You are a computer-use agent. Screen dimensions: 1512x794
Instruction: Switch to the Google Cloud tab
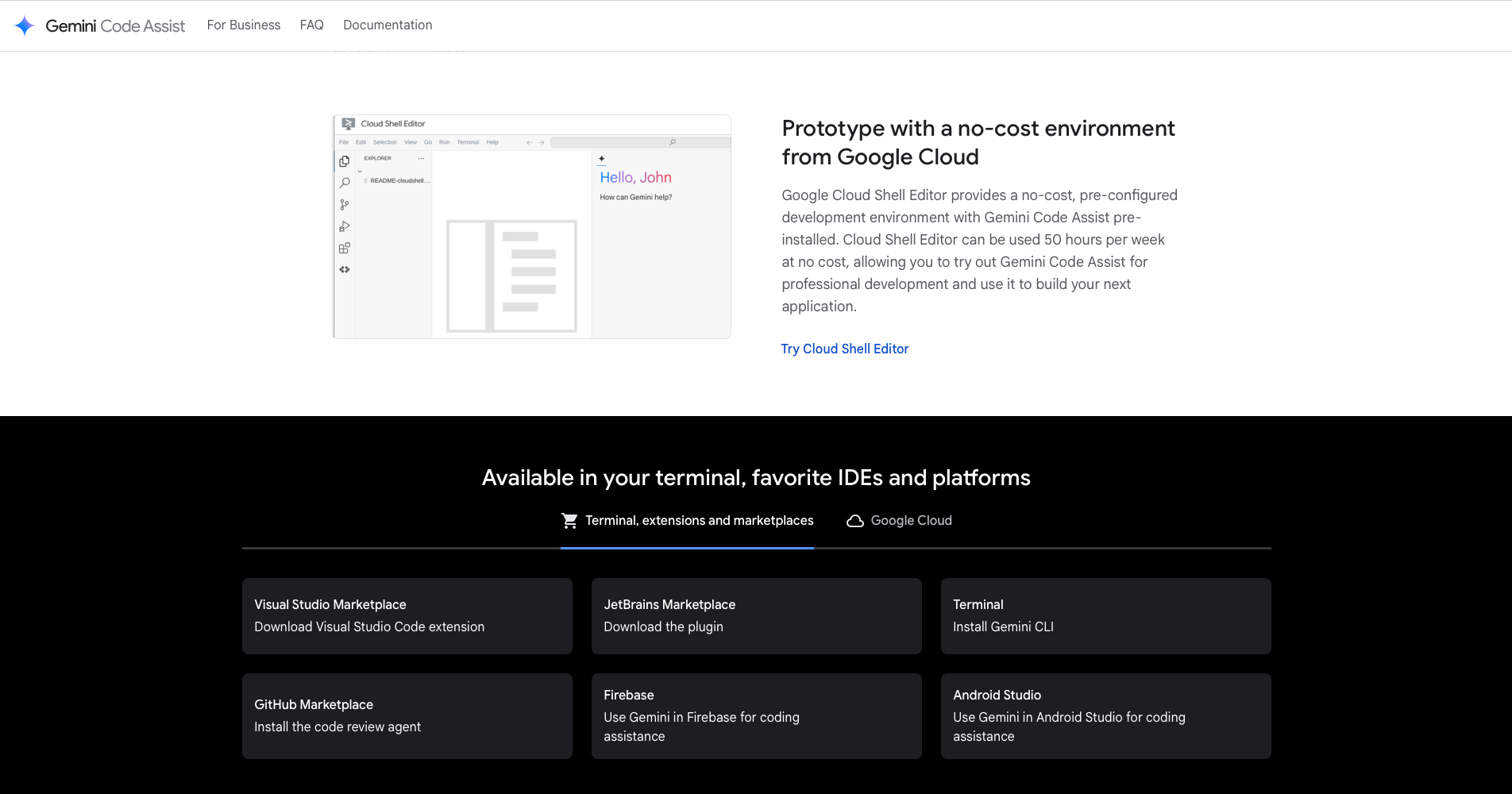899,521
